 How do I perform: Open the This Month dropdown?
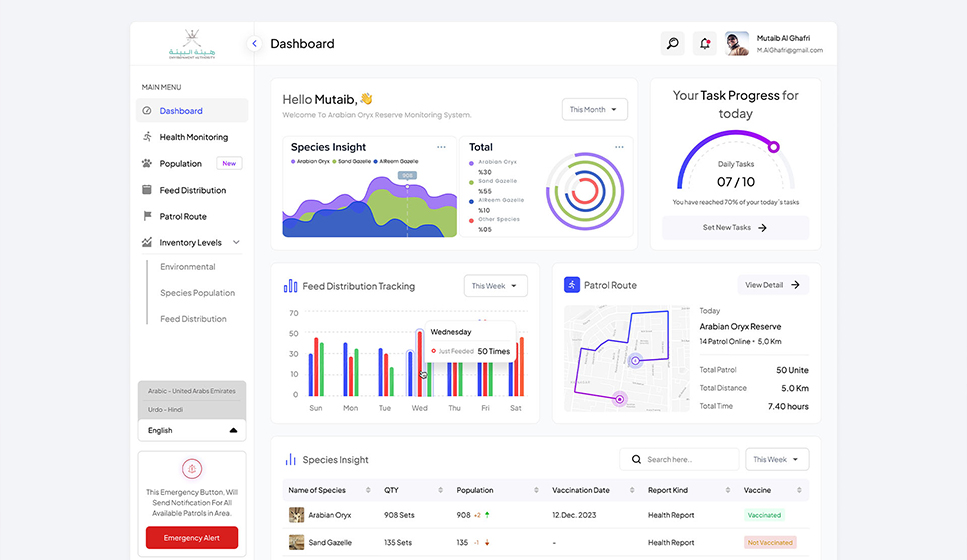tap(595, 109)
